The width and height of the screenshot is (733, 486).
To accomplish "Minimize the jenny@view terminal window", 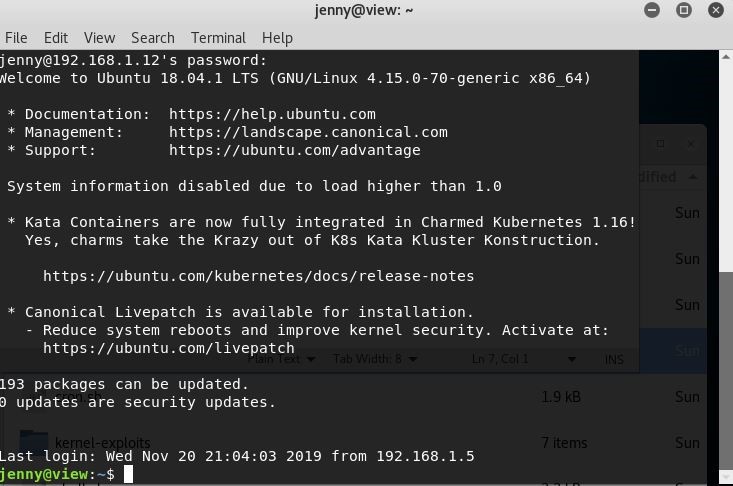I will 652,10.
